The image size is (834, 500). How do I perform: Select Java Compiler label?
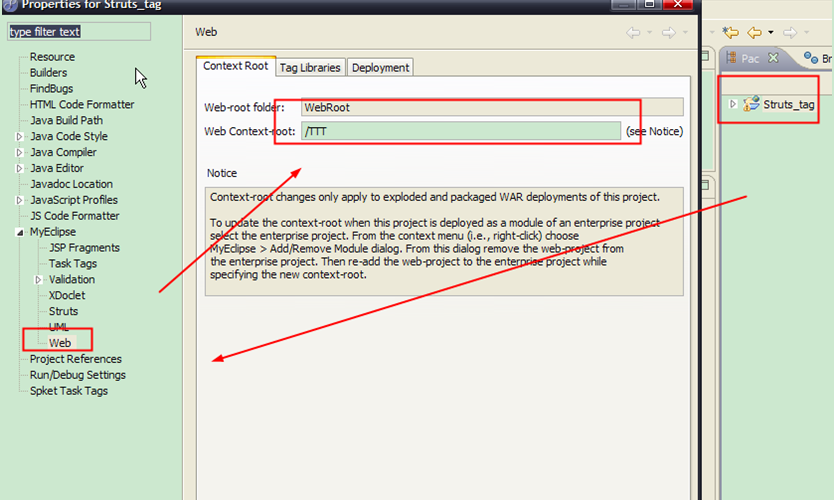tap(63, 152)
